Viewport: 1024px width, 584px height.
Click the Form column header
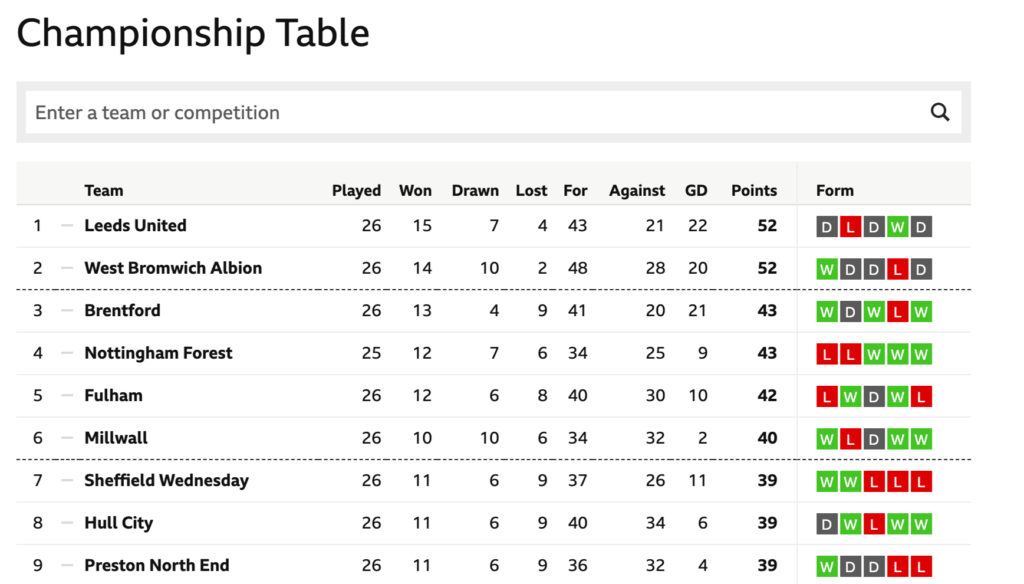(x=835, y=190)
